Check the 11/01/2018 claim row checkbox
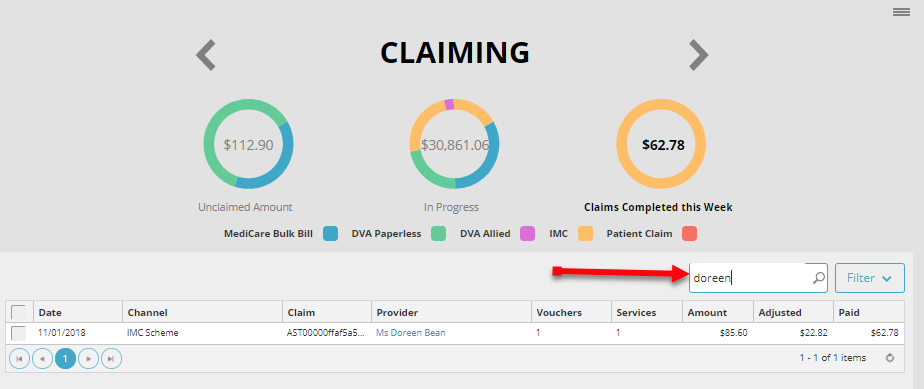This screenshot has width=924, height=389. (x=19, y=333)
